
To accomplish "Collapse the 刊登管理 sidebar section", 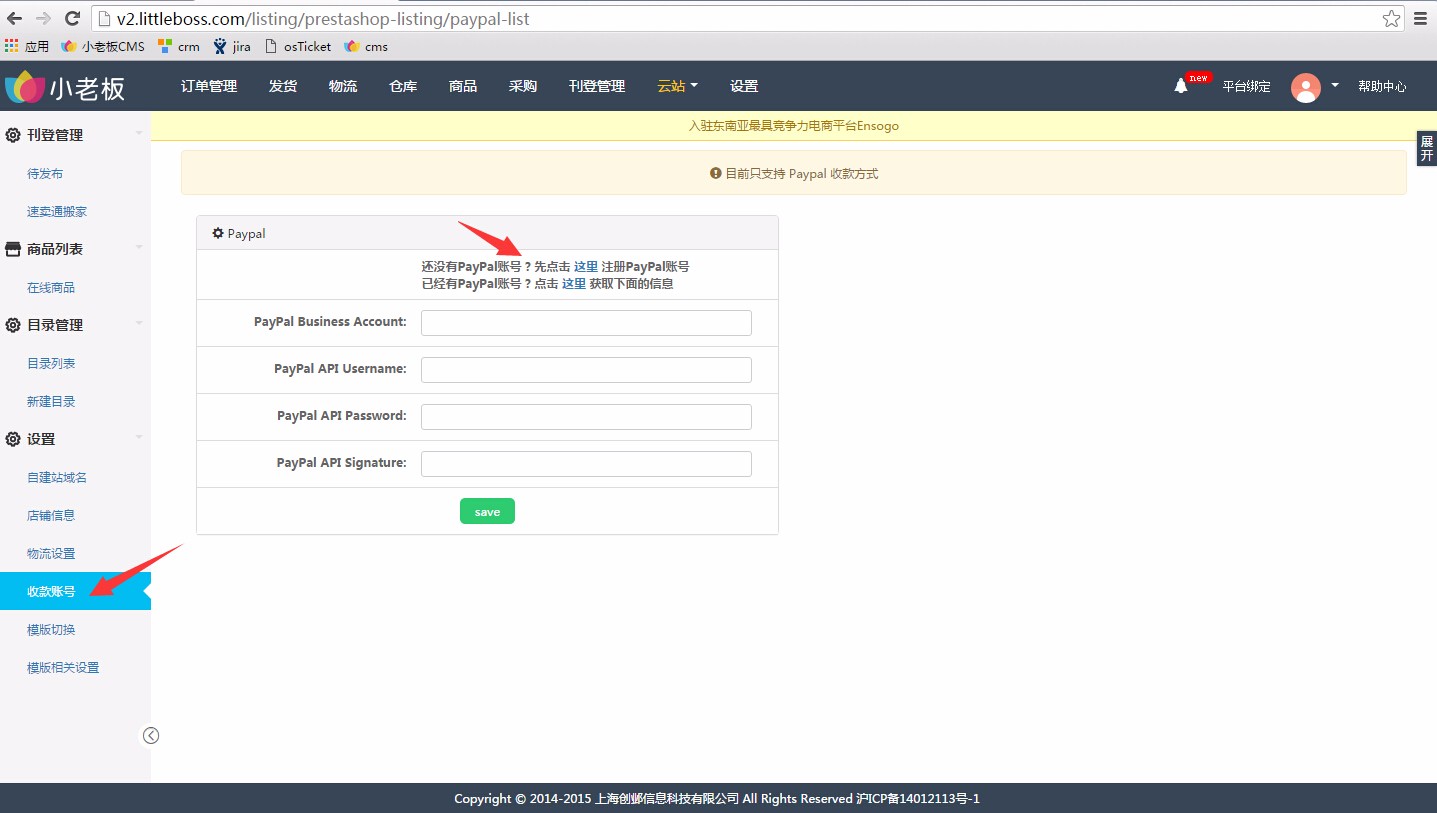I will 139,134.
